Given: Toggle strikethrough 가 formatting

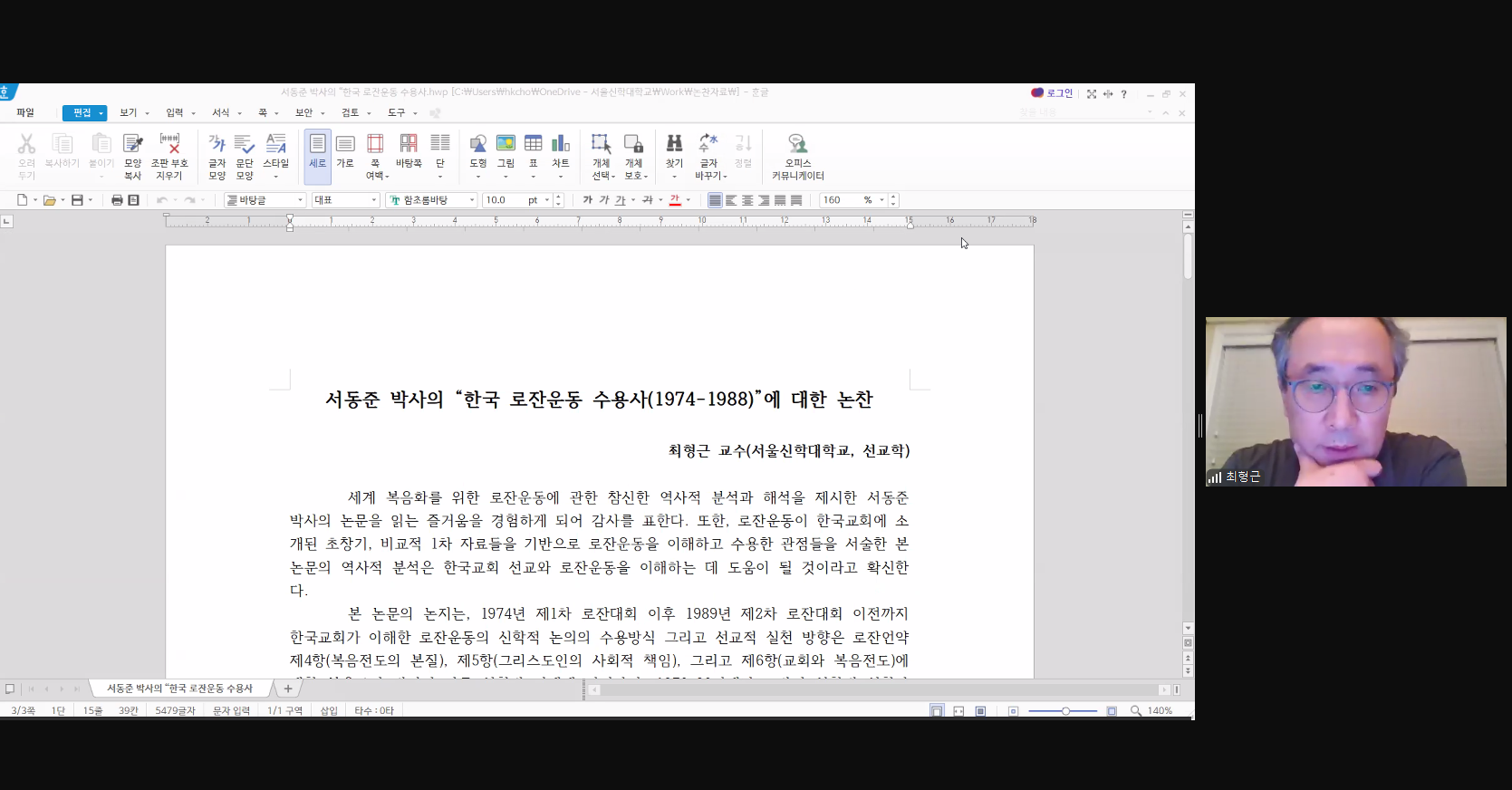Looking at the screenshot, I should (648, 200).
